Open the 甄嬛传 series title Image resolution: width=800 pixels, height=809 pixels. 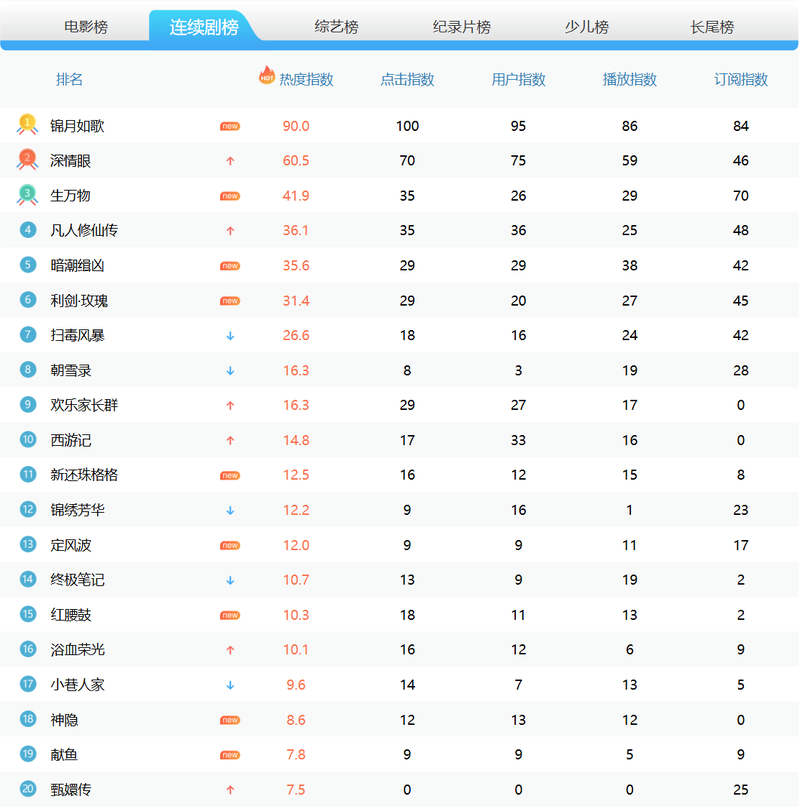click(x=71, y=790)
